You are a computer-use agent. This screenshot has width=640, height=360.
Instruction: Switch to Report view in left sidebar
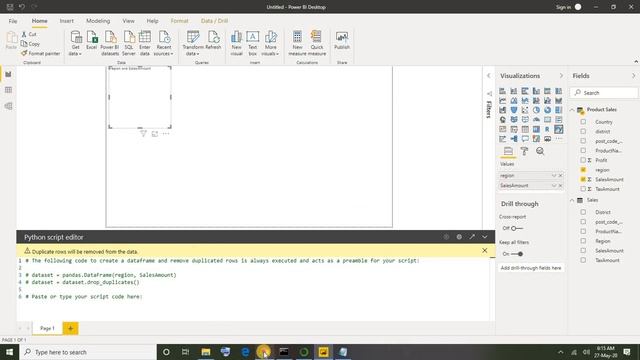[8, 74]
